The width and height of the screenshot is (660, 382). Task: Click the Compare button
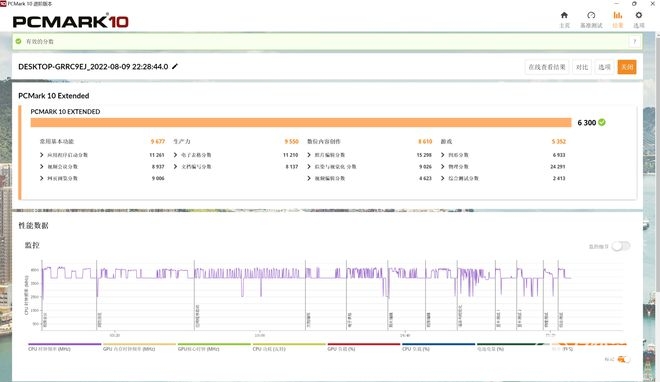[582, 67]
